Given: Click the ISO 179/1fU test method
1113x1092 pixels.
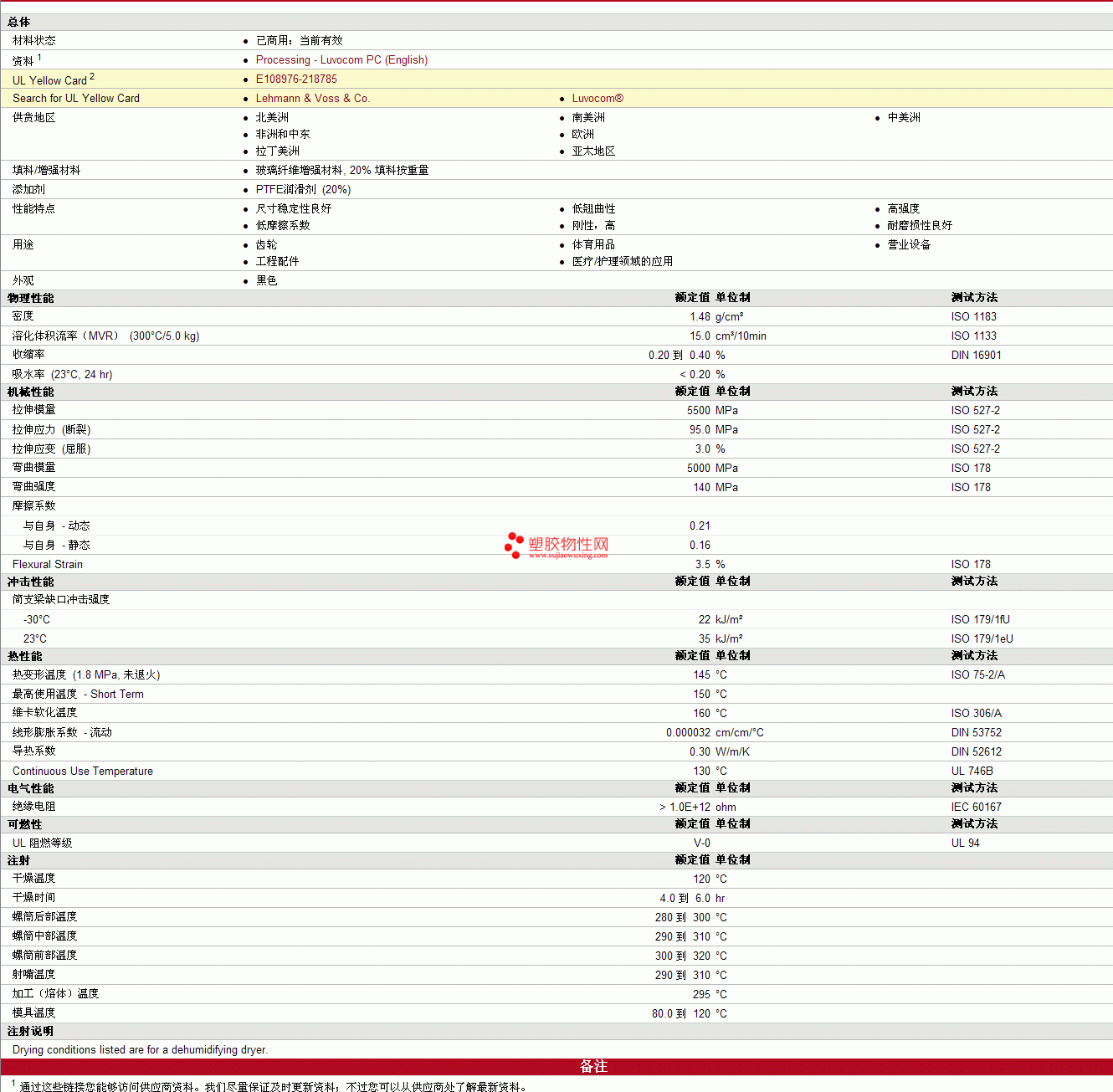Looking at the screenshot, I should click(981, 620).
